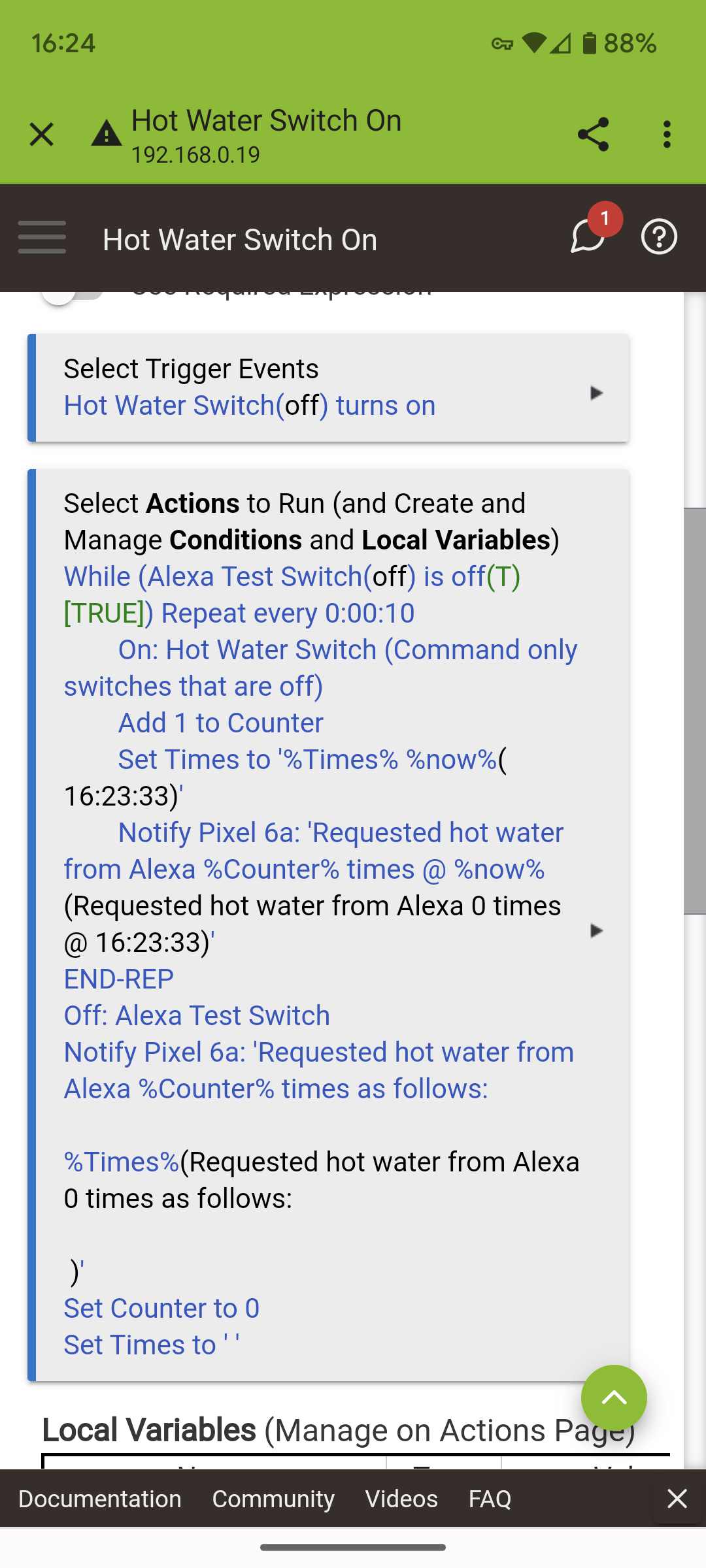Screen dimensions: 706x1568
Task: Open the hamburger navigation menu
Action: pos(42,237)
